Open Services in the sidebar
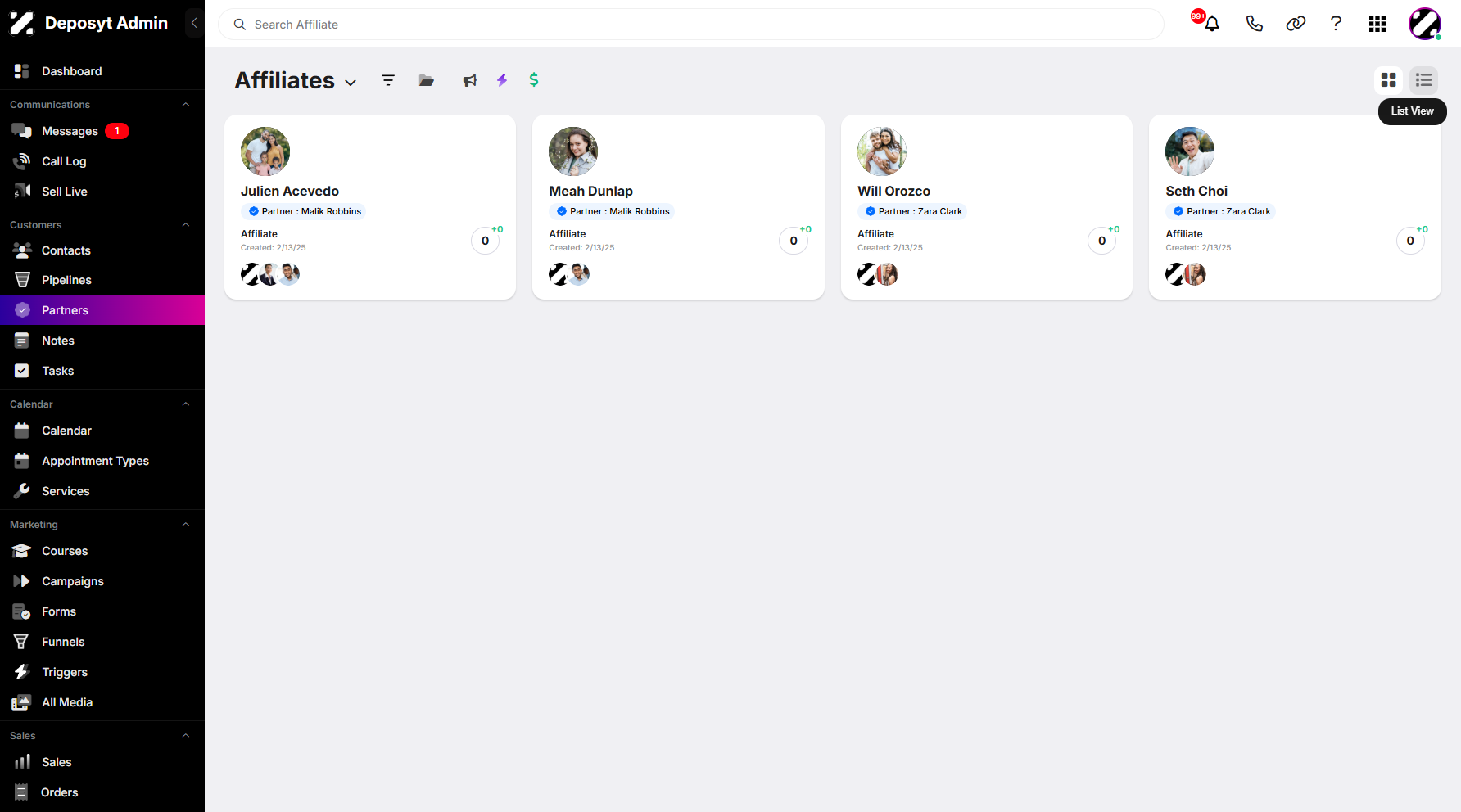Viewport: 1461px width, 812px height. [x=102, y=491]
